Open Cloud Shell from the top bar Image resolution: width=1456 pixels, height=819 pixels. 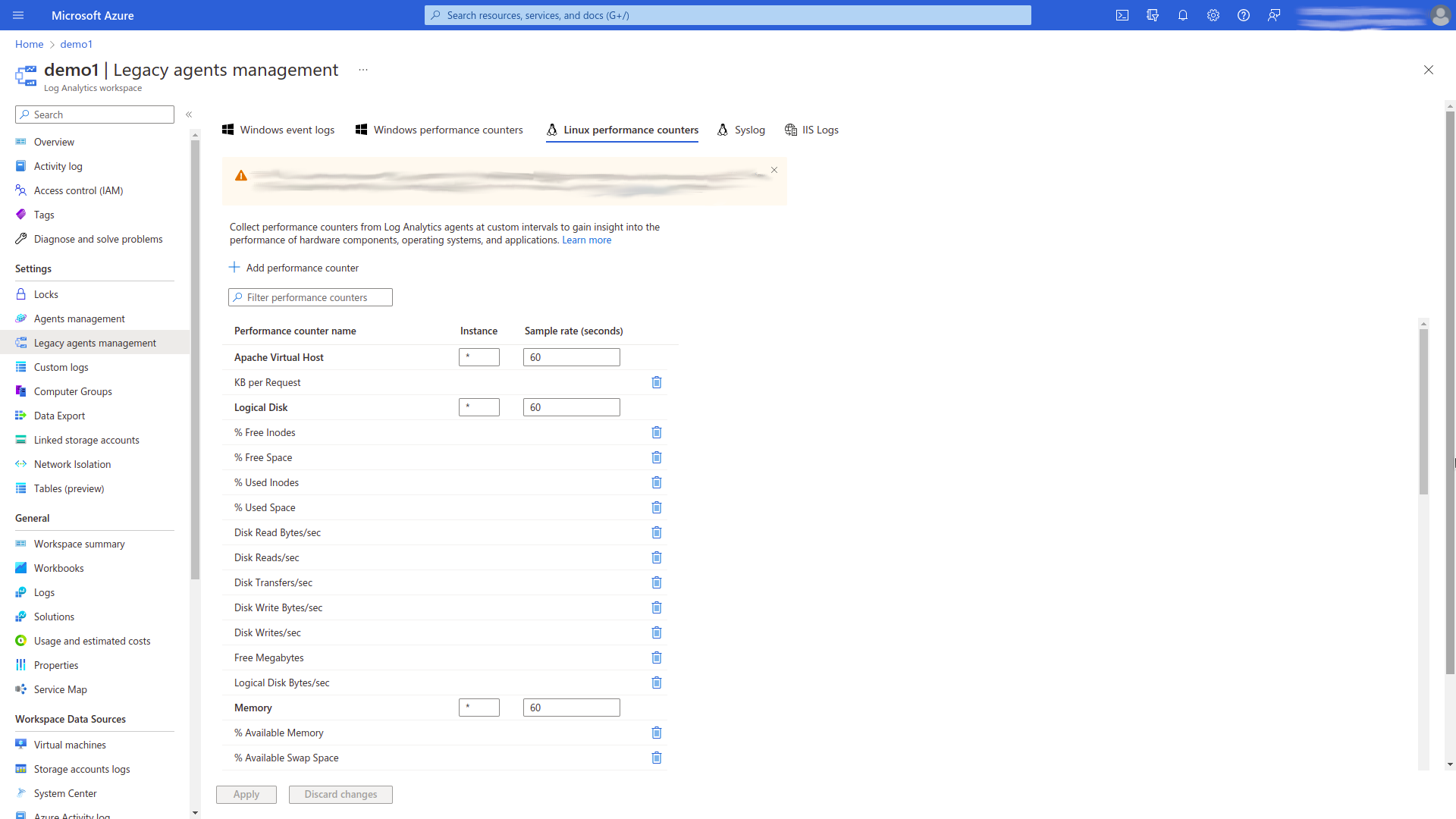point(1122,15)
